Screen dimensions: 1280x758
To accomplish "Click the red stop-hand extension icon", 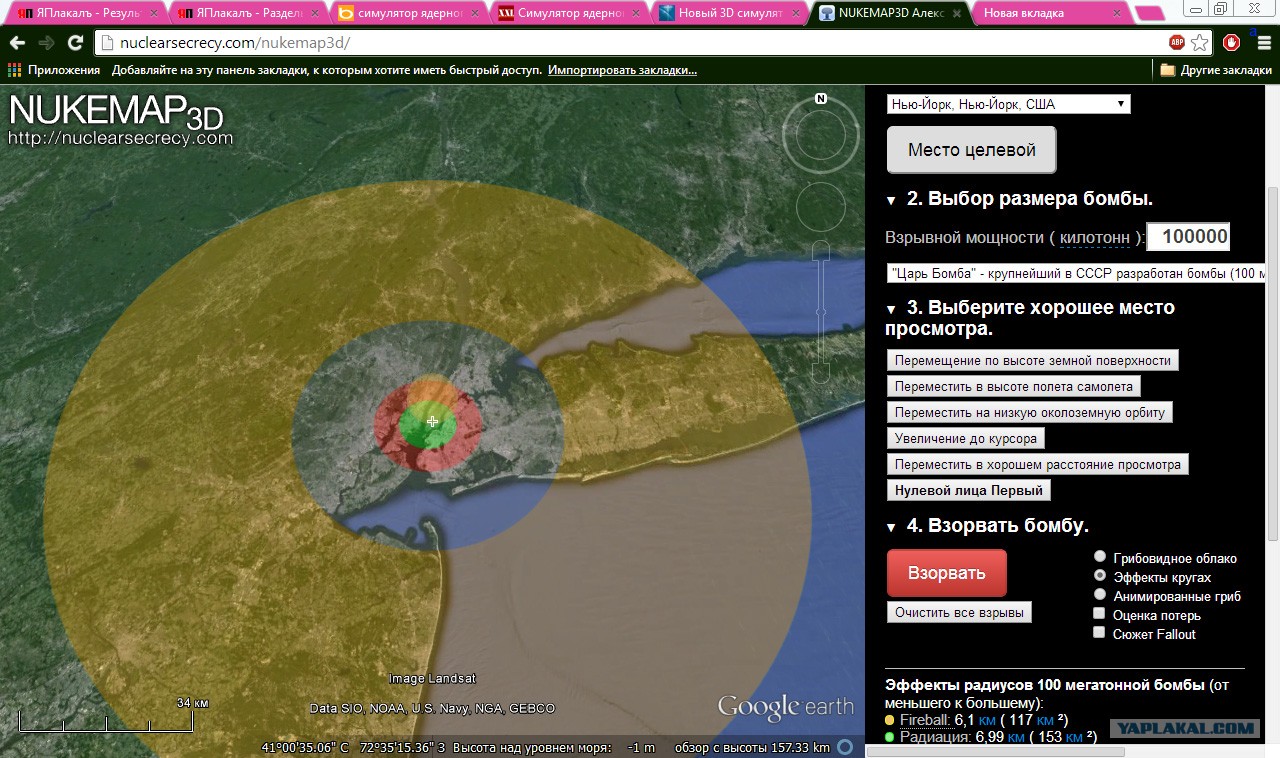I will 1231,43.
